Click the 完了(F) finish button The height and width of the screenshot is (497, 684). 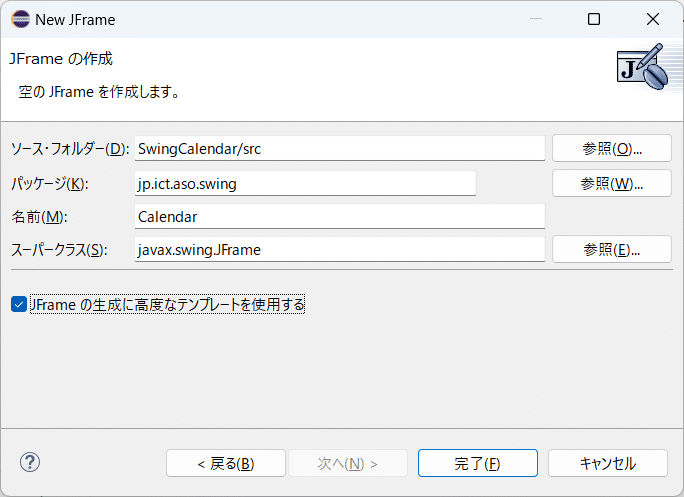click(478, 463)
